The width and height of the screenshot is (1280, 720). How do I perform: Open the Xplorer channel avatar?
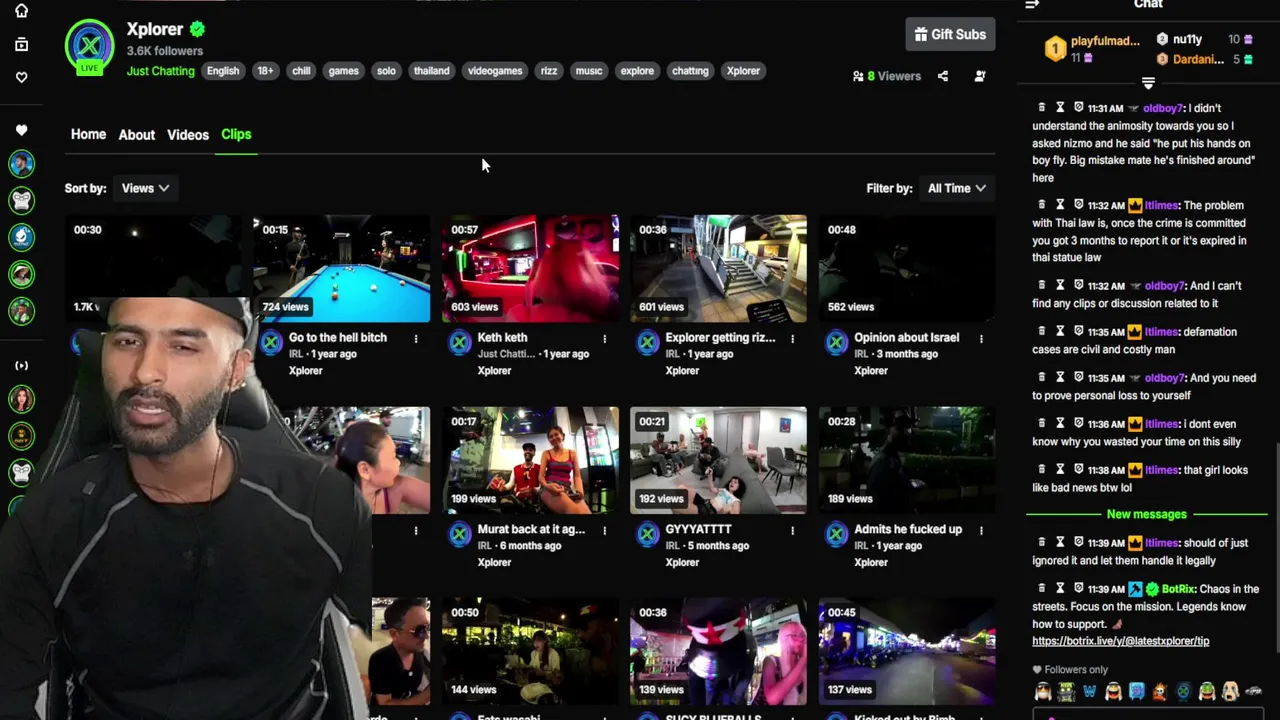pyautogui.click(x=89, y=46)
